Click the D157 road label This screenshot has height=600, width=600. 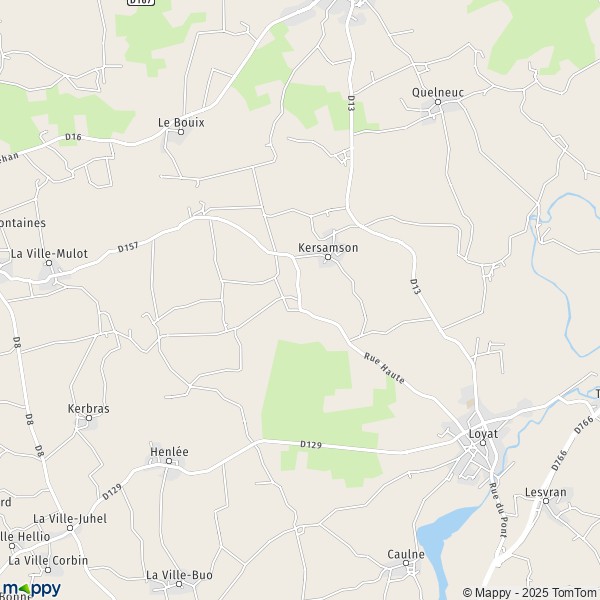(128, 247)
